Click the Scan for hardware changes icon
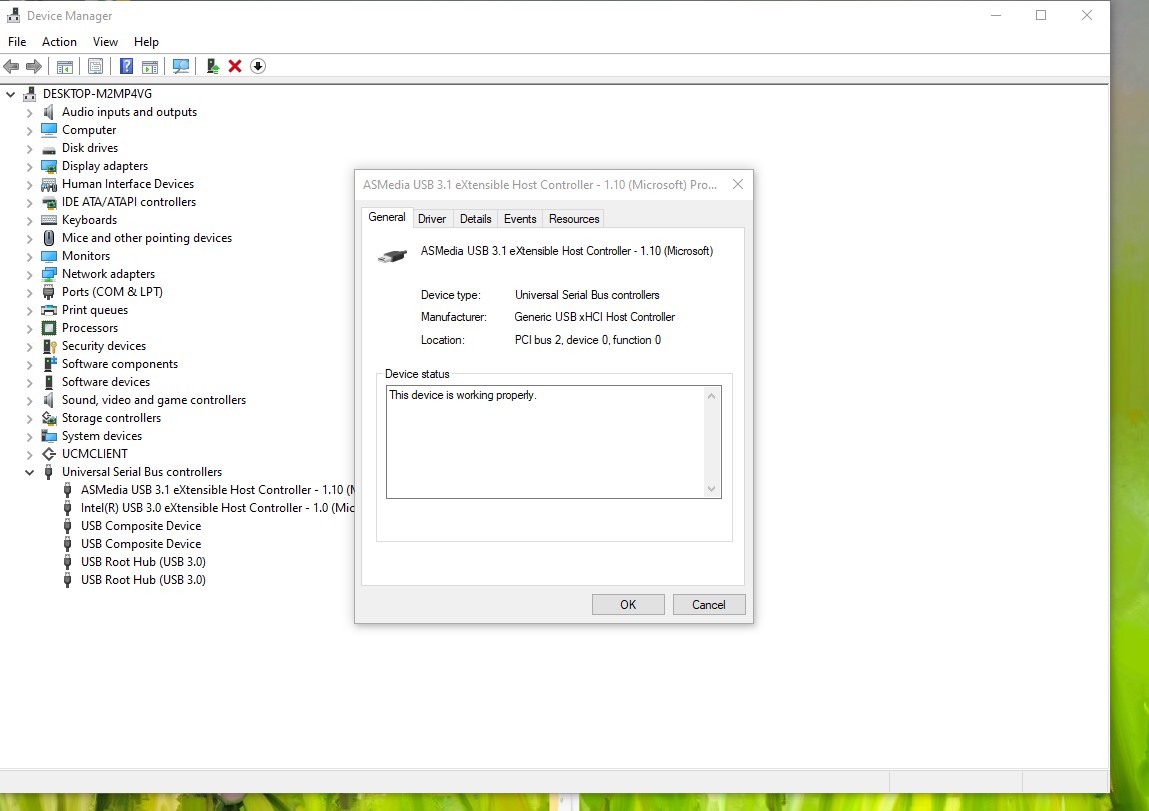Image resolution: width=1149 pixels, height=811 pixels. pos(181,66)
